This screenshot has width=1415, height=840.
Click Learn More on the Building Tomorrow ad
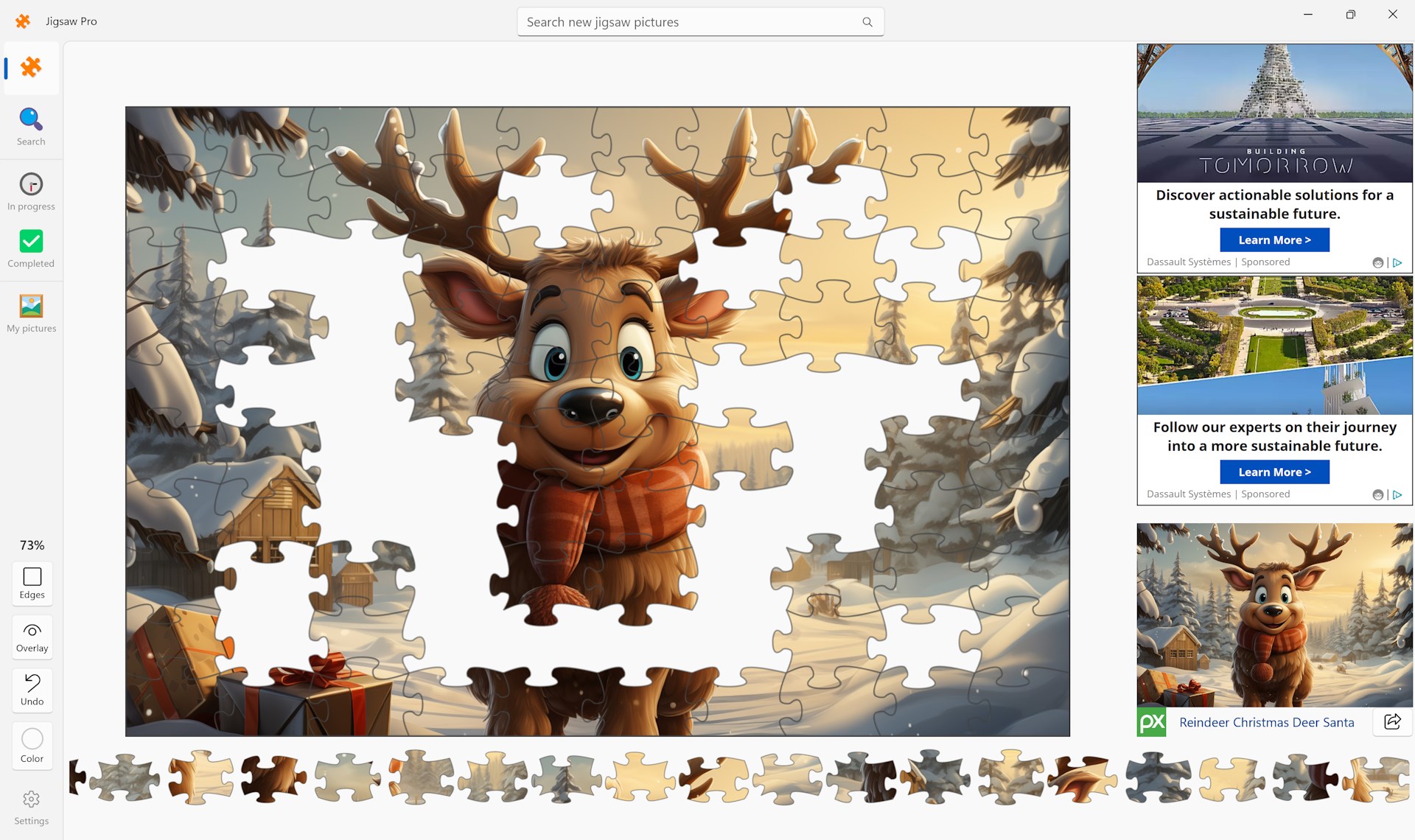point(1274,239)
